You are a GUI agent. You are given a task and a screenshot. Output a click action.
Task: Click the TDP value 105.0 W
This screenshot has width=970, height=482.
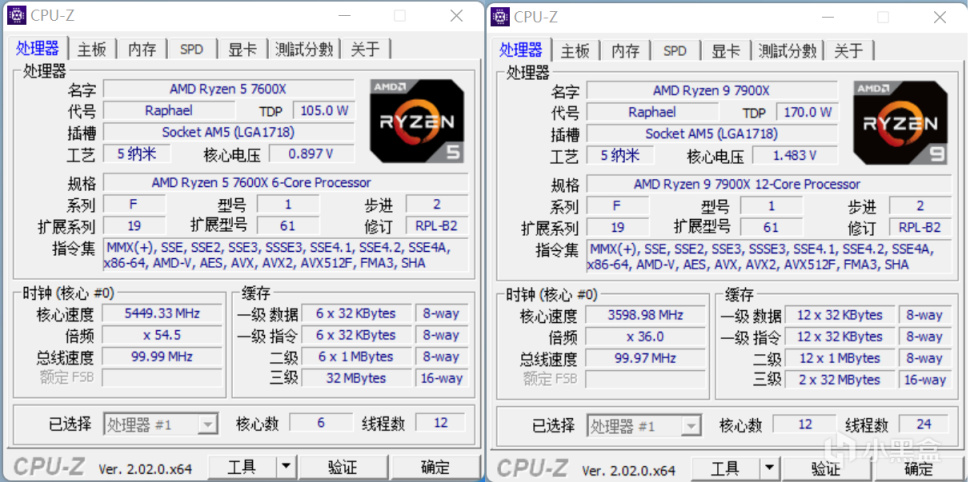click(x=324, y=111)
